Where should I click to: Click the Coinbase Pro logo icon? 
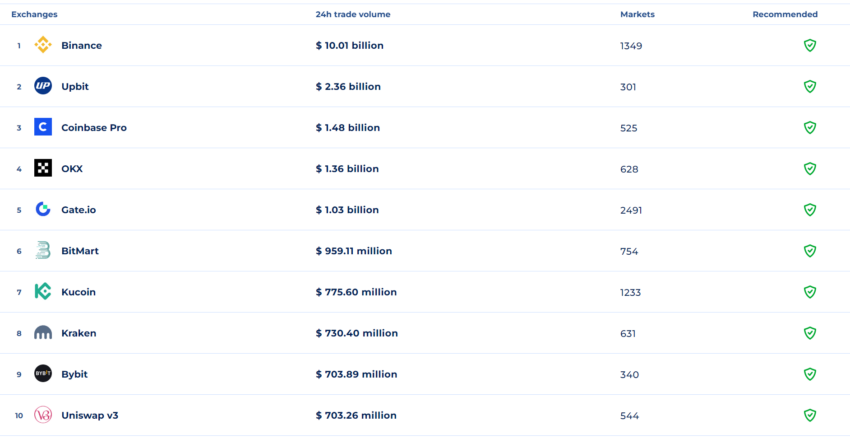pos(43,127)
